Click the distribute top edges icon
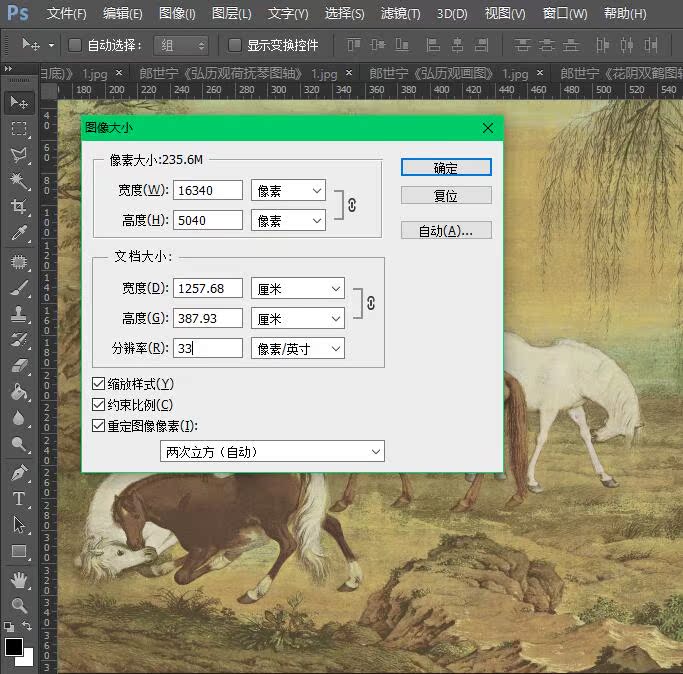 pos(523,44)
